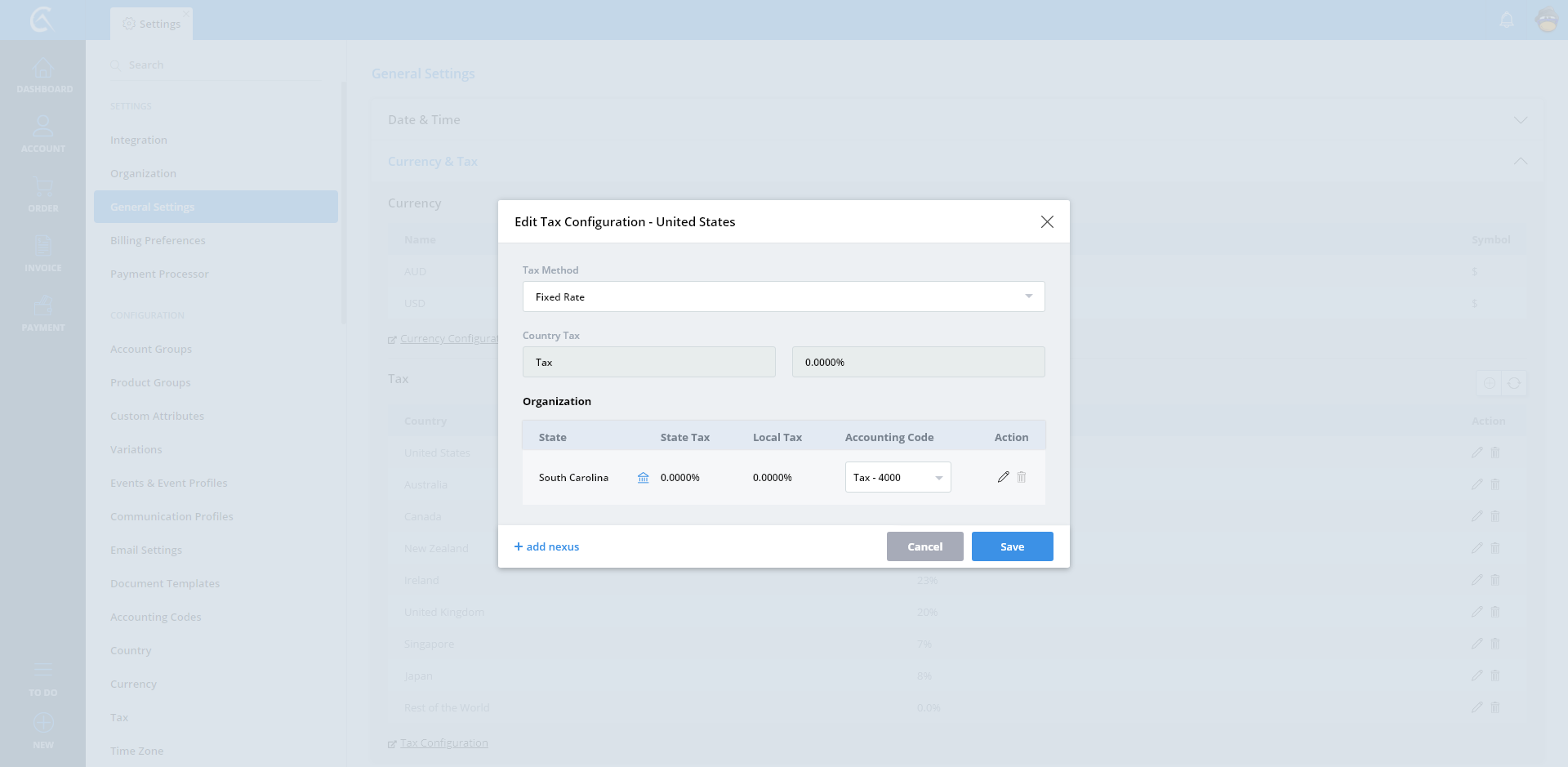1568x767 pixels.
Task: Select the Settings tab
Action: (x=152, y=24)
